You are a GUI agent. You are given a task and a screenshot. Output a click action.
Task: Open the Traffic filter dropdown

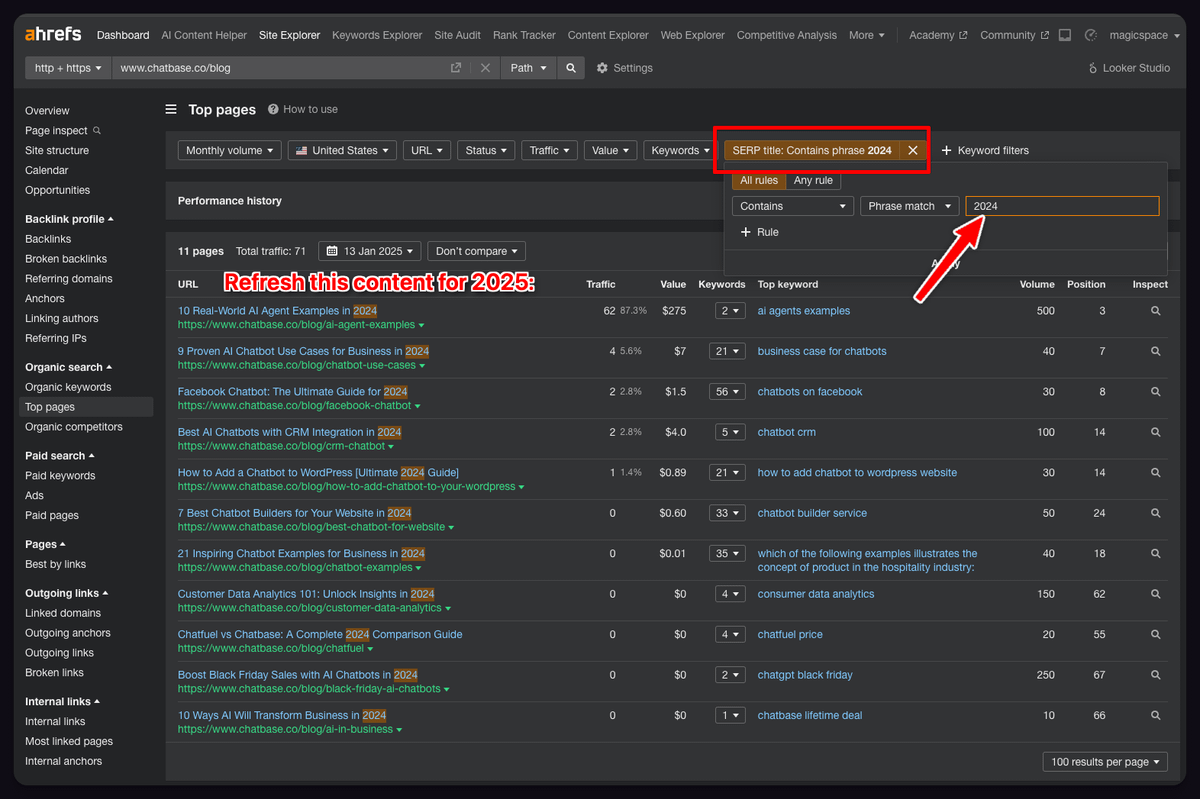pos(550,150)
